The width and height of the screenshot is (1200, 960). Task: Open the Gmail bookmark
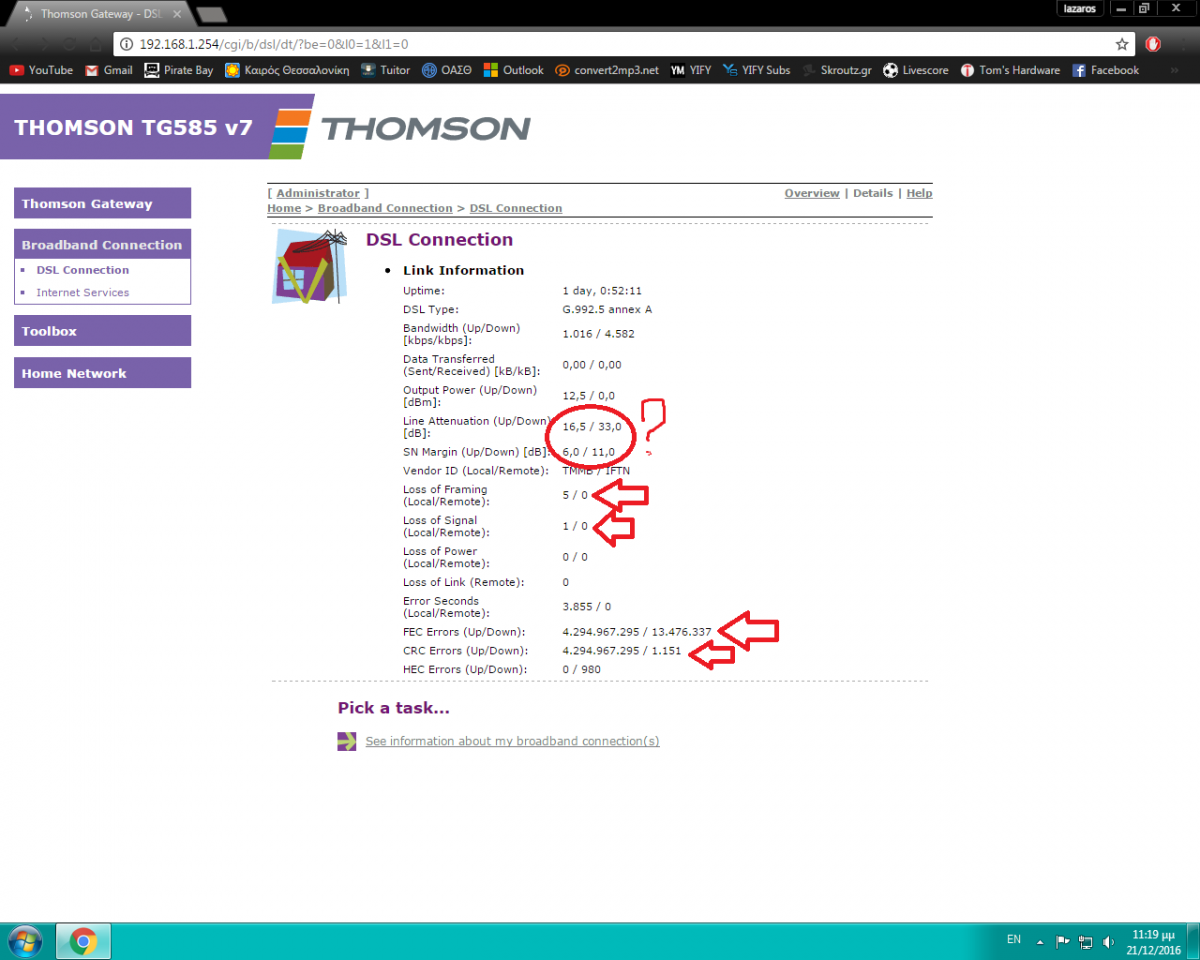click(109, 70)
